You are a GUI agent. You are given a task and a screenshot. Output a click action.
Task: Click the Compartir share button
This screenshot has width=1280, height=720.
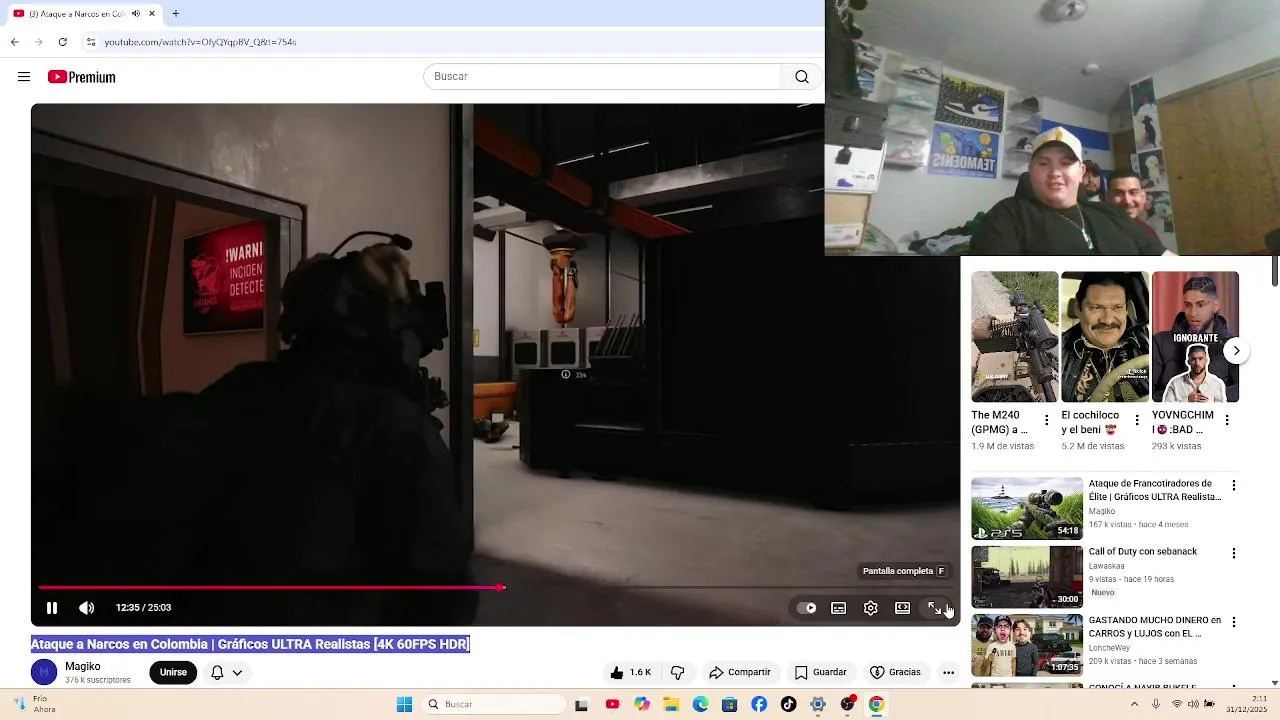(739, 672)
